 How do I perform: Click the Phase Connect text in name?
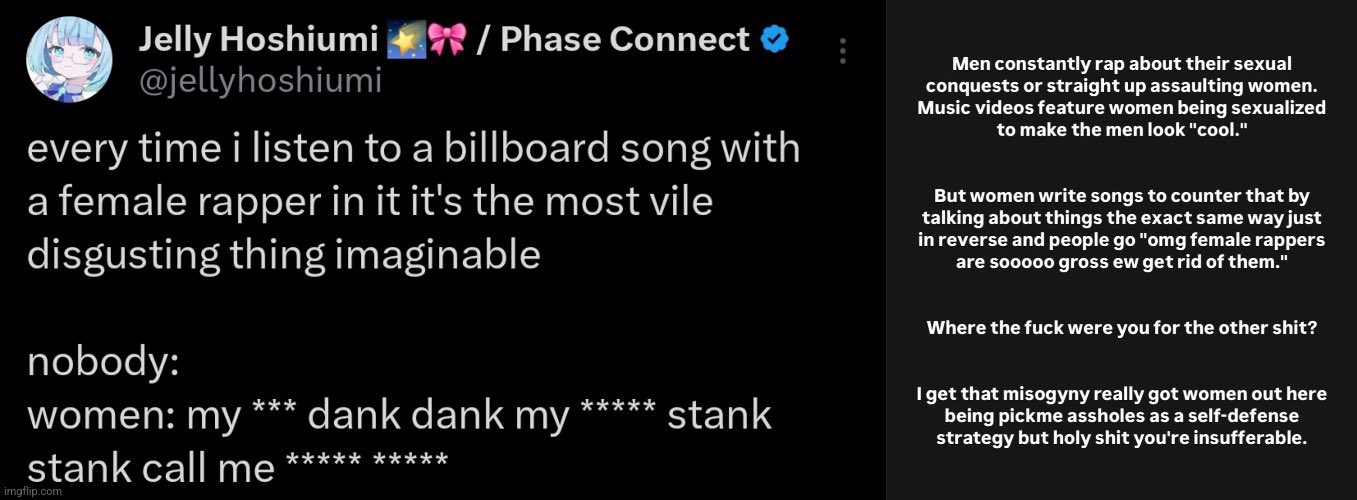(624, 40)
